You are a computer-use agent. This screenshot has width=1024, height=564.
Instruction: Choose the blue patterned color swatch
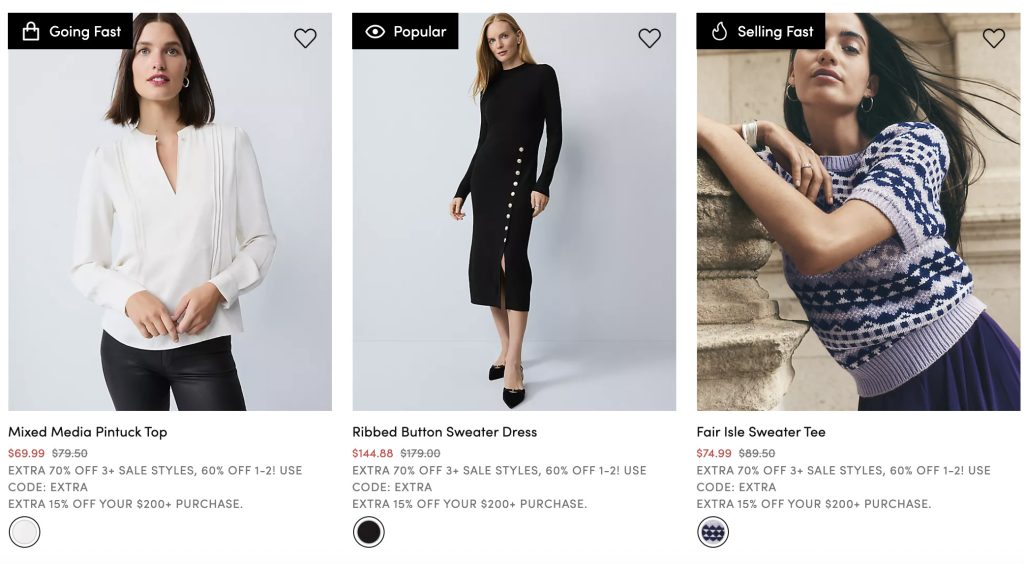coord(713,532)
